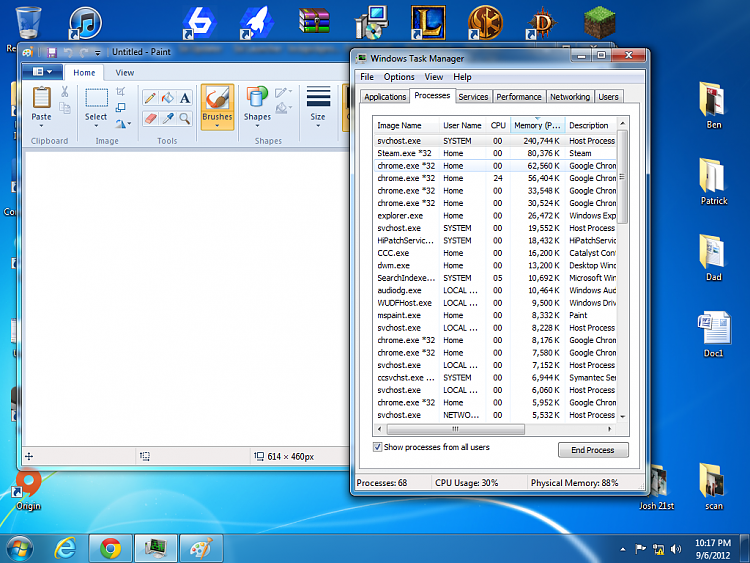This screenshot has height=563, width=750.
Task: Switch to the View tab in Paint
Action: (124, 73)
